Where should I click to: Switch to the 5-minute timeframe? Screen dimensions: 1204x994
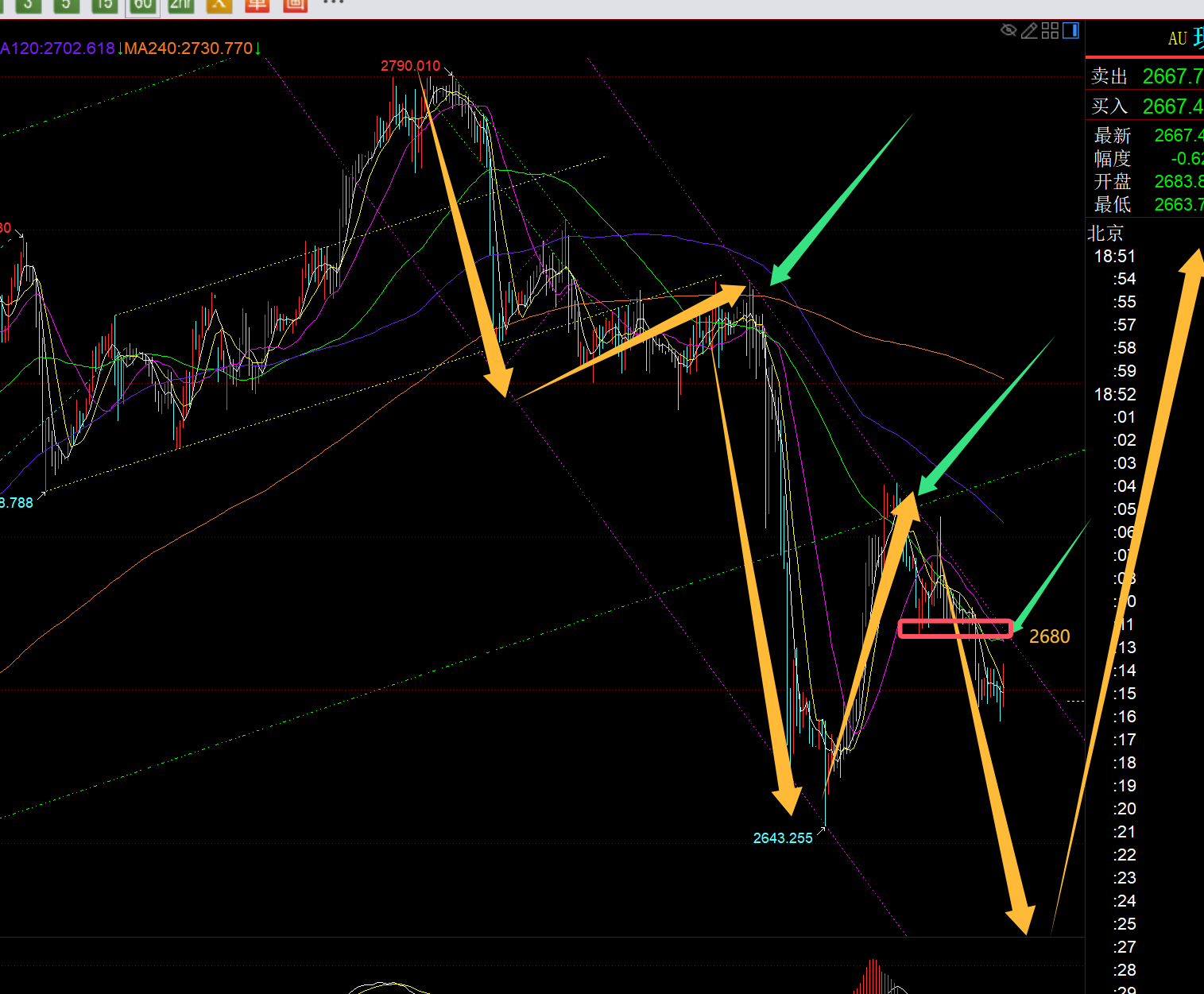[66, 5]
